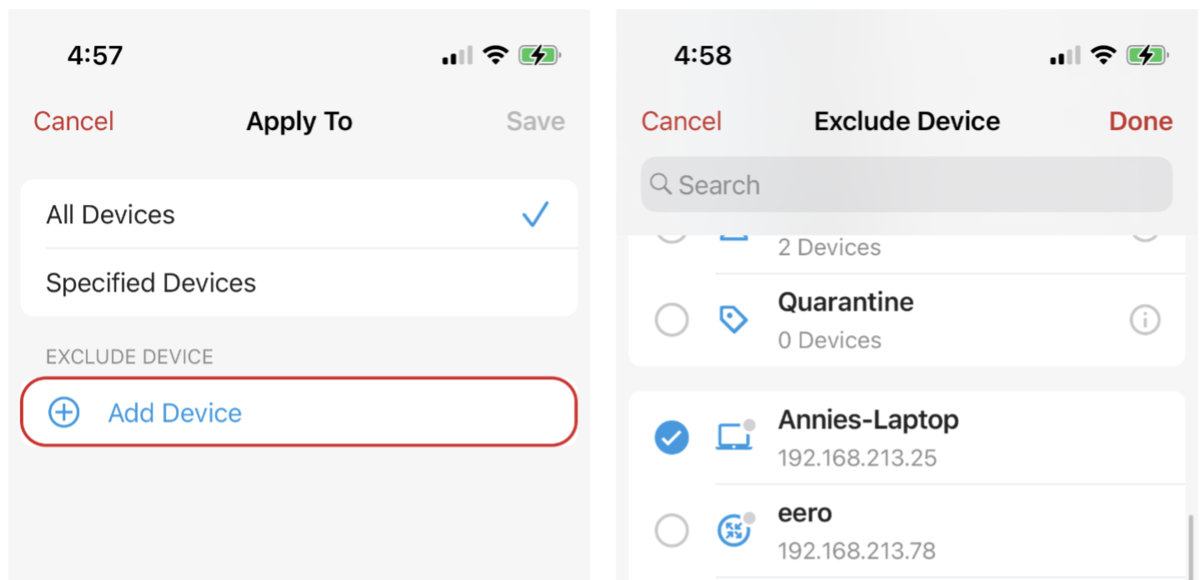Cancel the Apply To screen

[74, 121]
